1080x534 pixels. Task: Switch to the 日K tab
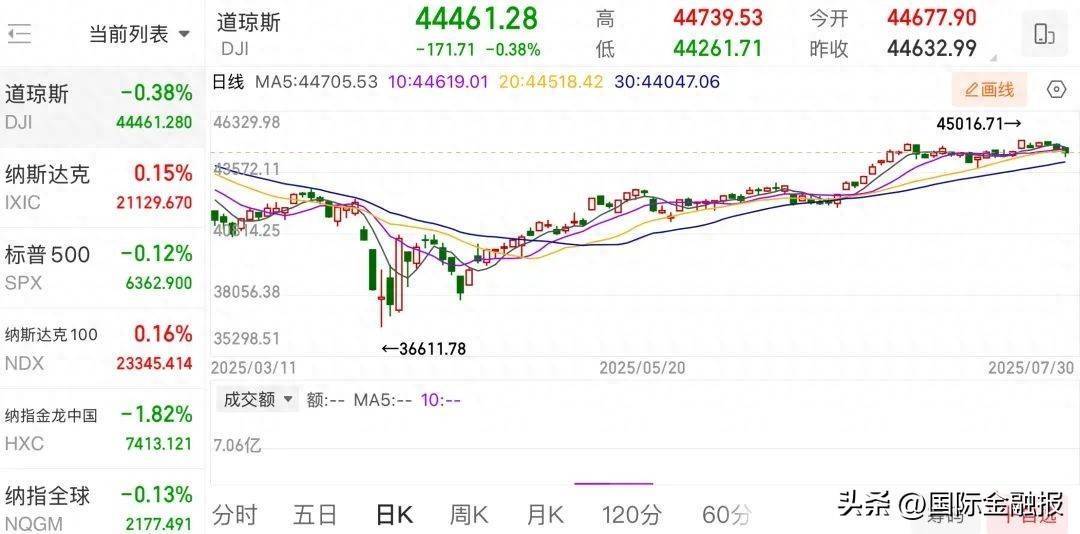pyautogui.click(x=395, y=514)
